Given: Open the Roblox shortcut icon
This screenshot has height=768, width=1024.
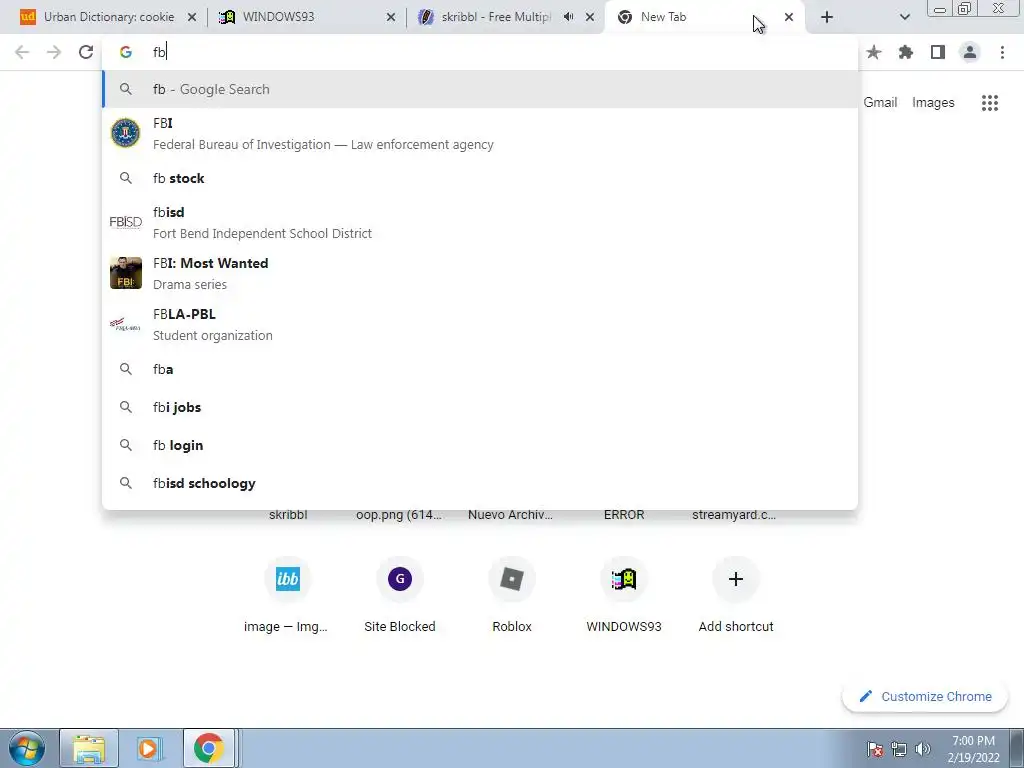Looking at the screenshot, I should [x=512, y=579].
